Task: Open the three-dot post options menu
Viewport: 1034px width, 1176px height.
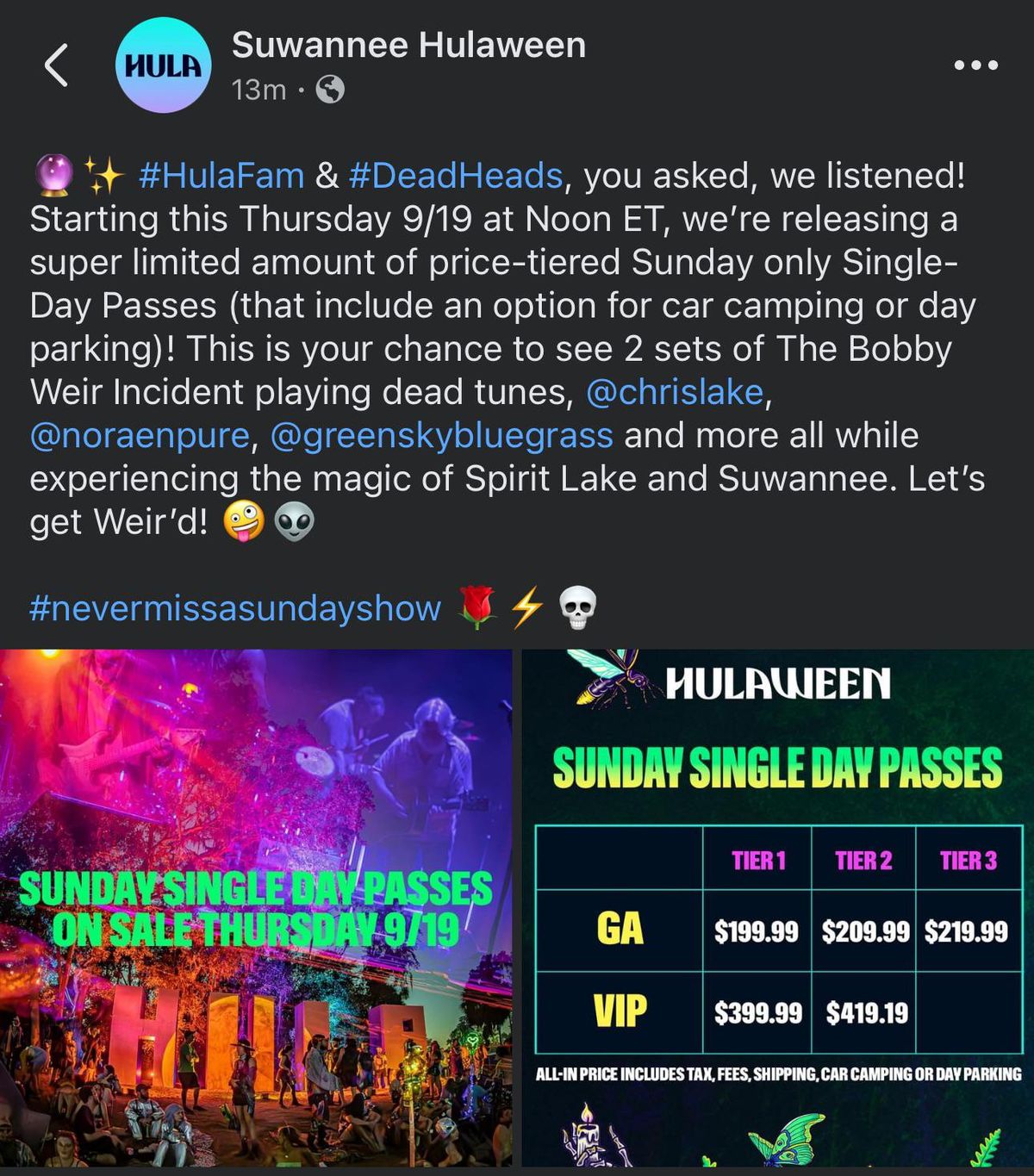Action: click(975, 65)
